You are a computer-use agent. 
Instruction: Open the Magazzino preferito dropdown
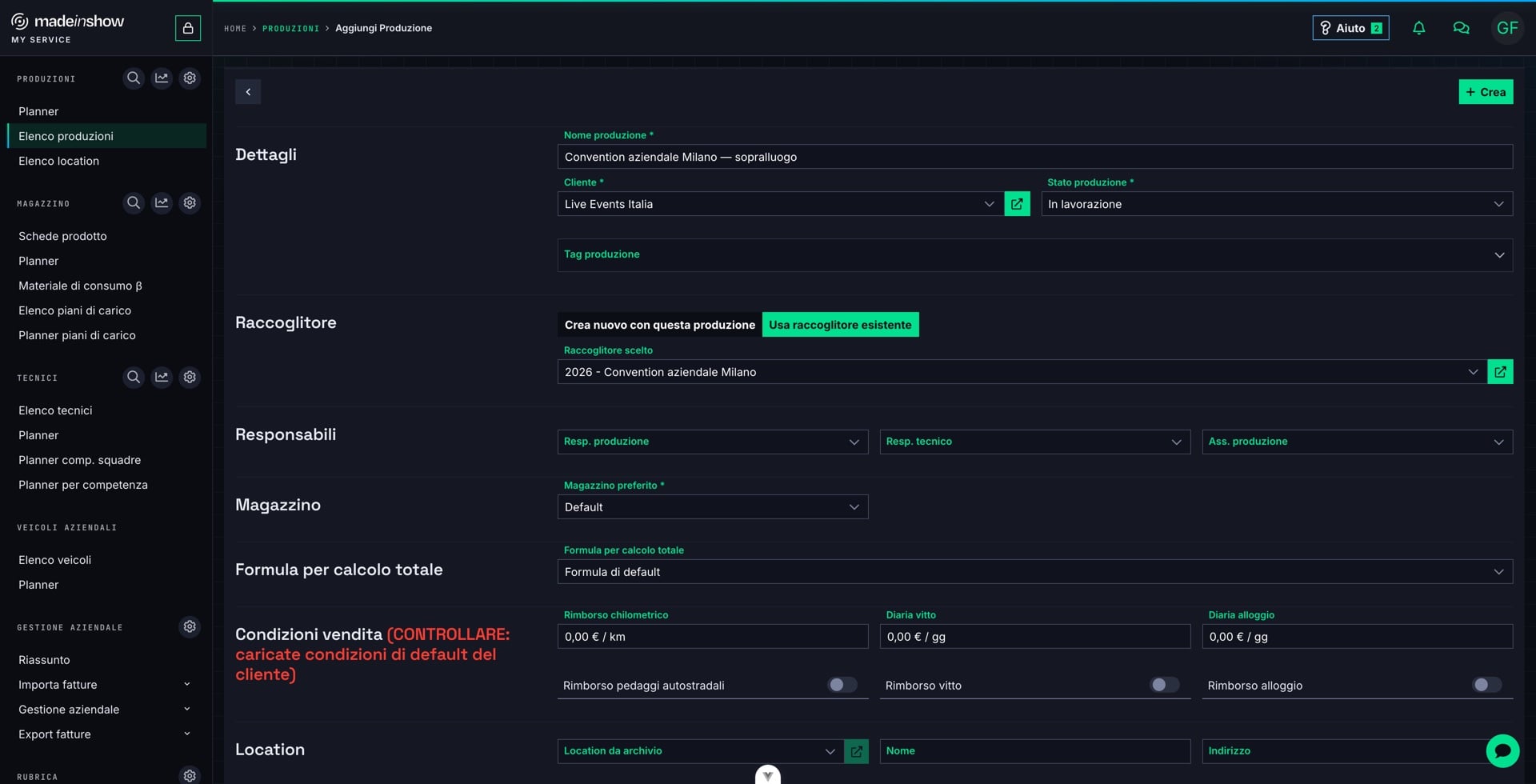712,507
